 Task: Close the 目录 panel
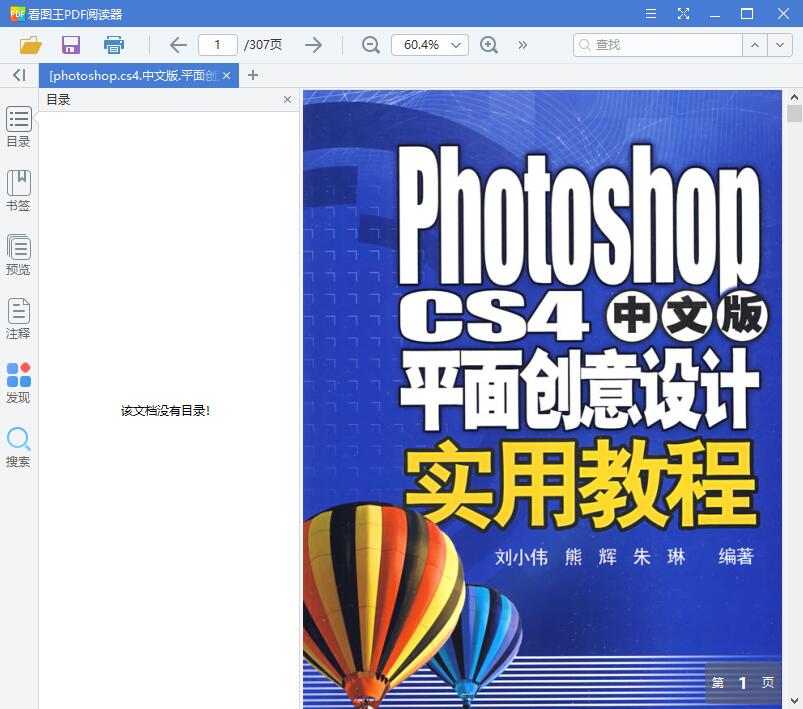287,99
